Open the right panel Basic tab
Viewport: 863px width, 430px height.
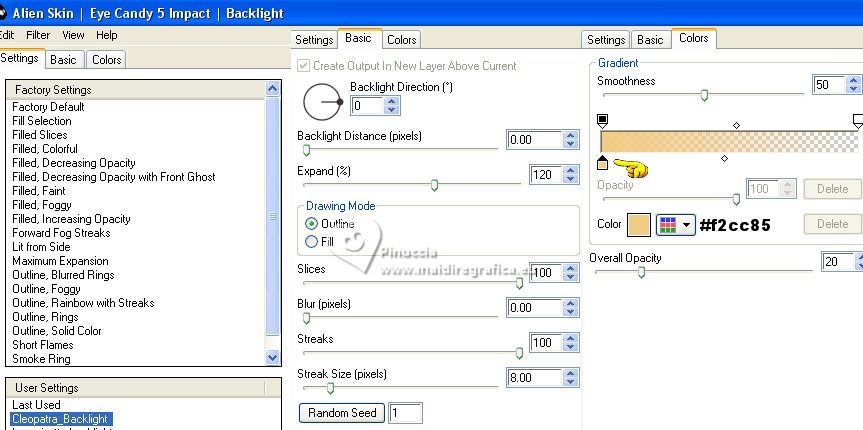650,40
